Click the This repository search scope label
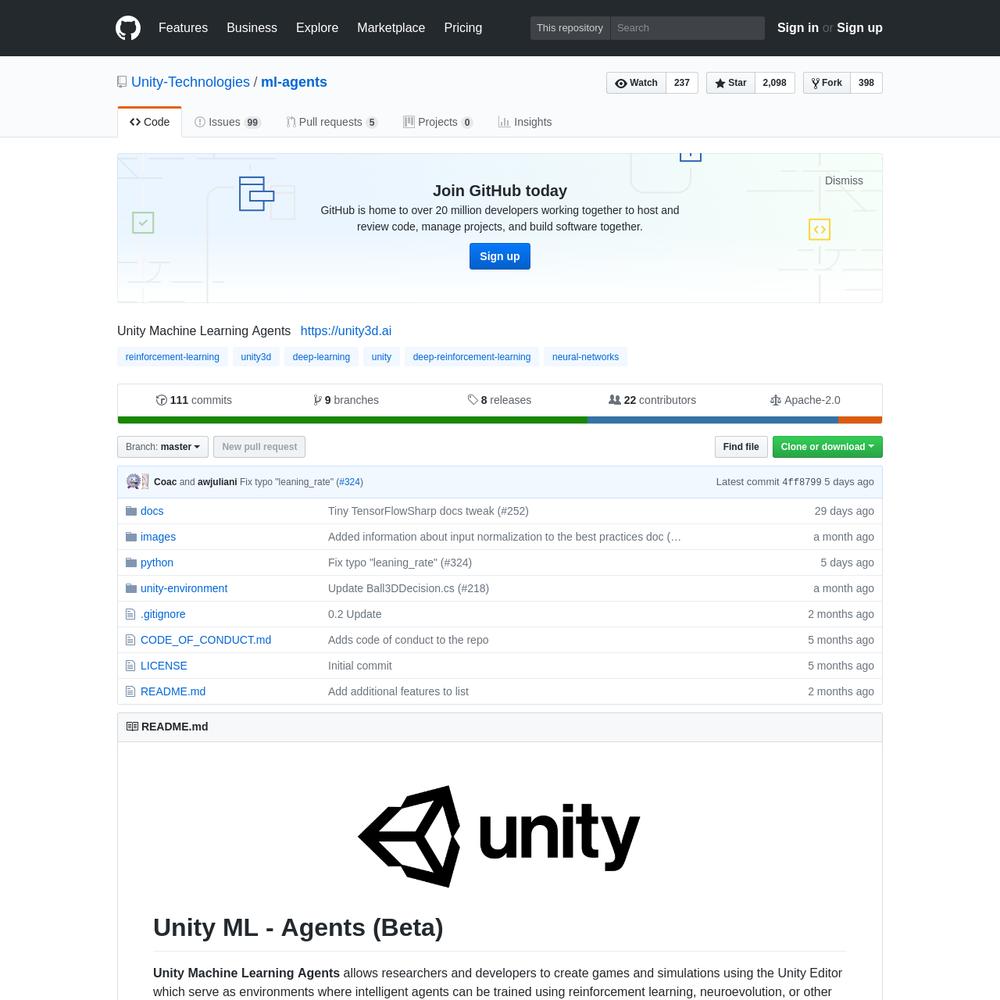Viewport: 1000px width, 1000px height. [x=570, y=28]
